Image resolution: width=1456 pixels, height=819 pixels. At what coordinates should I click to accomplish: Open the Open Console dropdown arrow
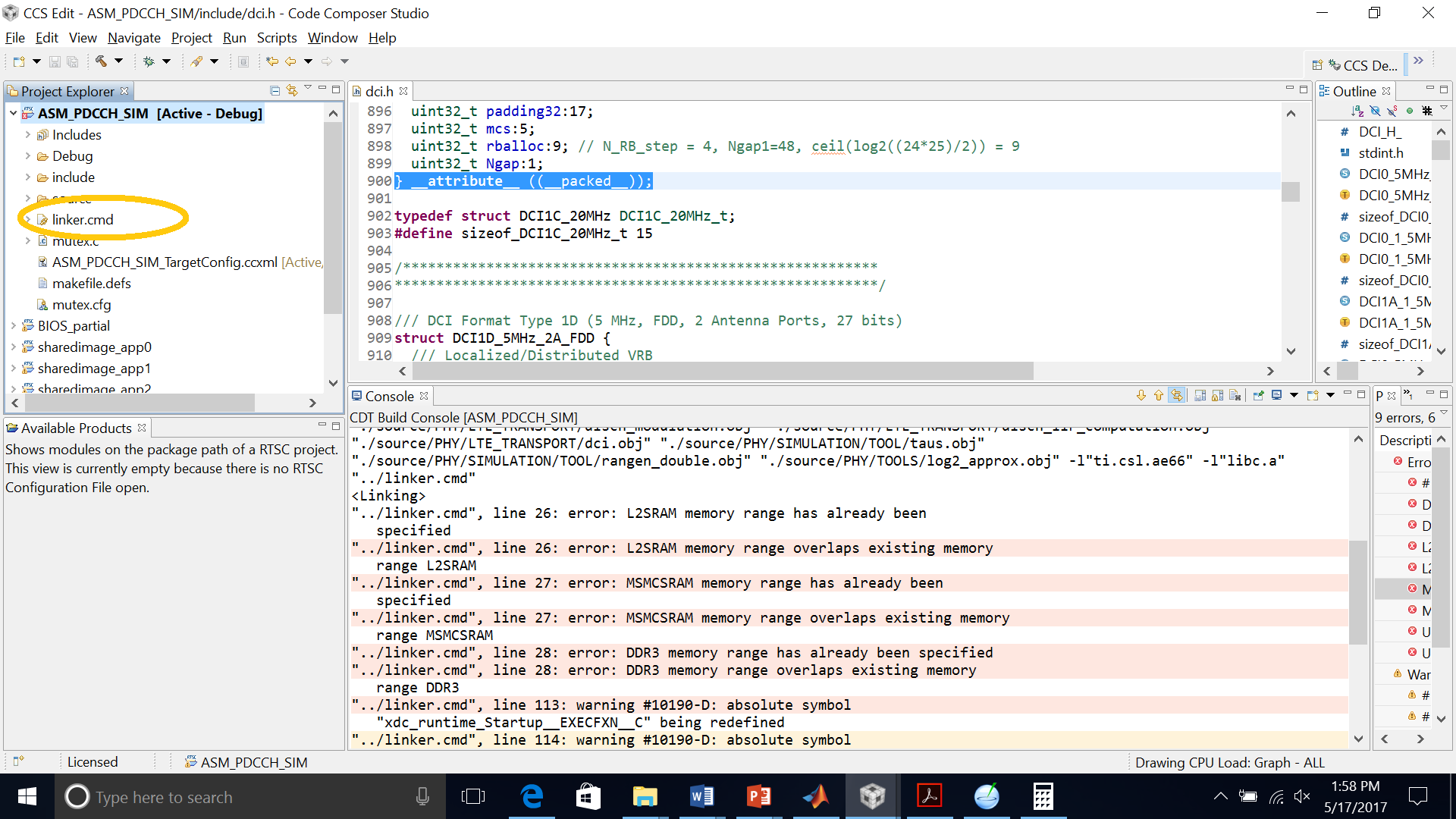coord(1330,395)
